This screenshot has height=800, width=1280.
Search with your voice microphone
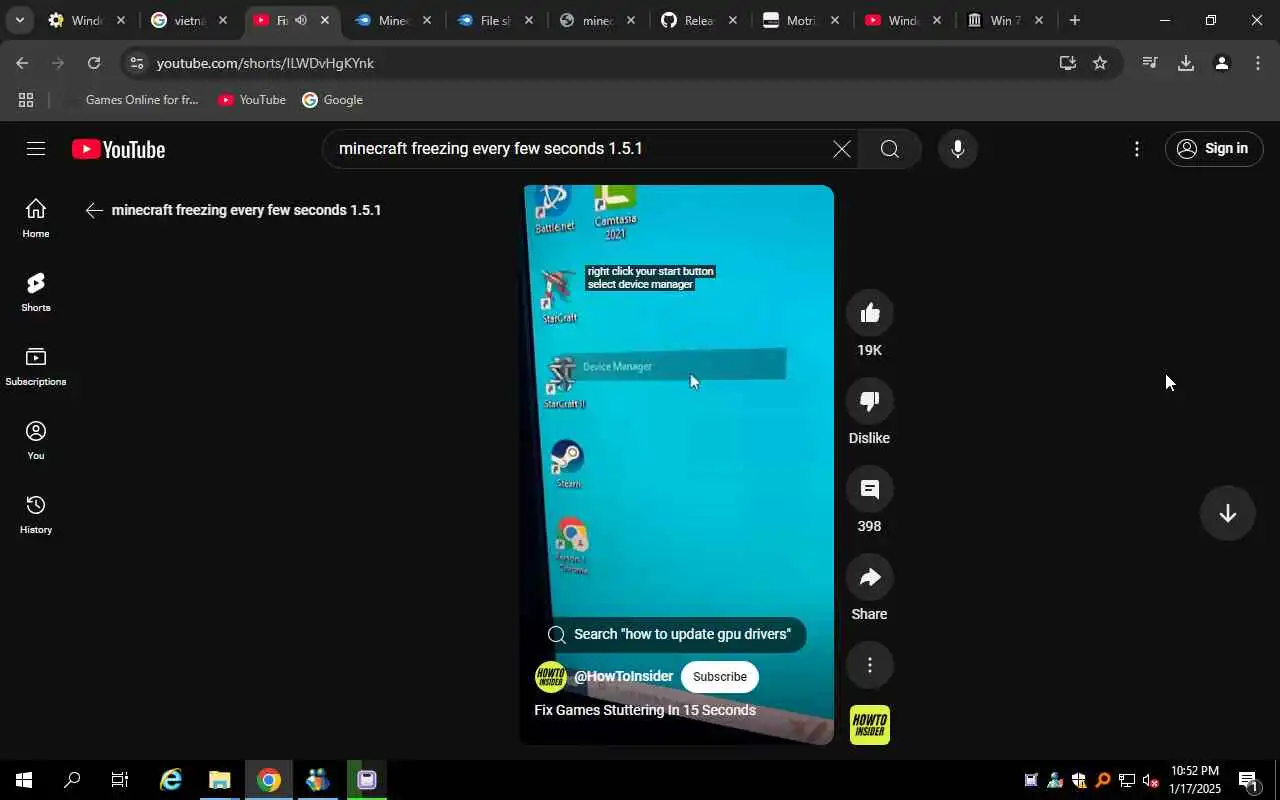pos(958,149)
